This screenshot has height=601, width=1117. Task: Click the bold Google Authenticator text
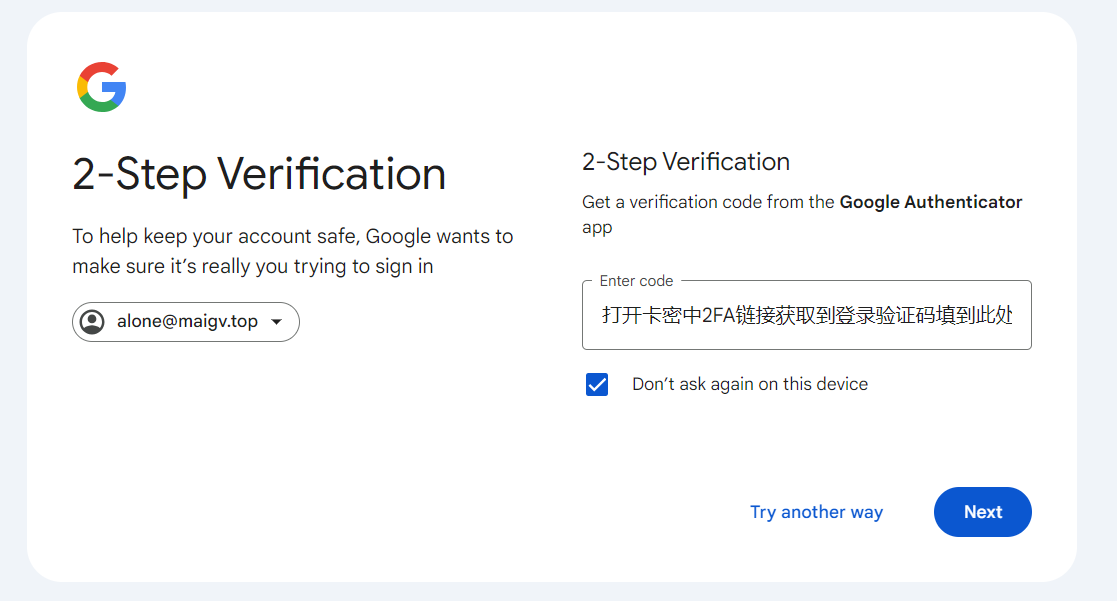click(x=930, y=202)
